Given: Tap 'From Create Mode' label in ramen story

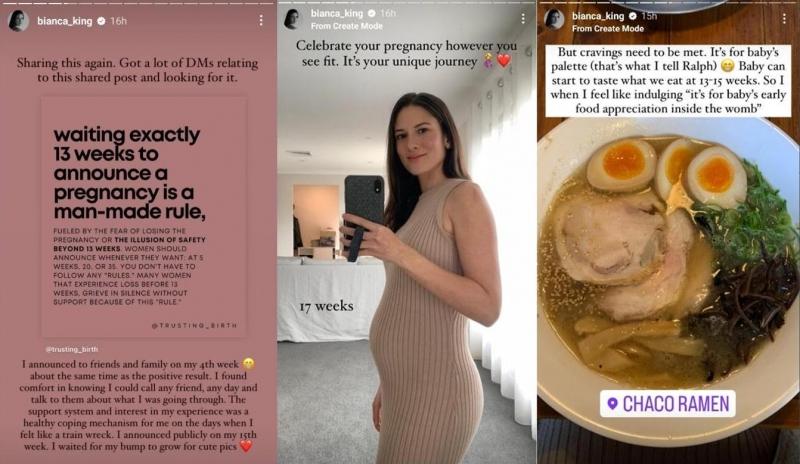Looking at the screenshot, I should (x=608, y=29).
